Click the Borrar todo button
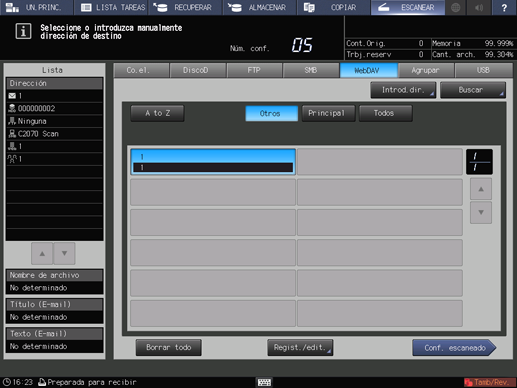This screenshot has height=388, width=517. [x=168, y=348]
